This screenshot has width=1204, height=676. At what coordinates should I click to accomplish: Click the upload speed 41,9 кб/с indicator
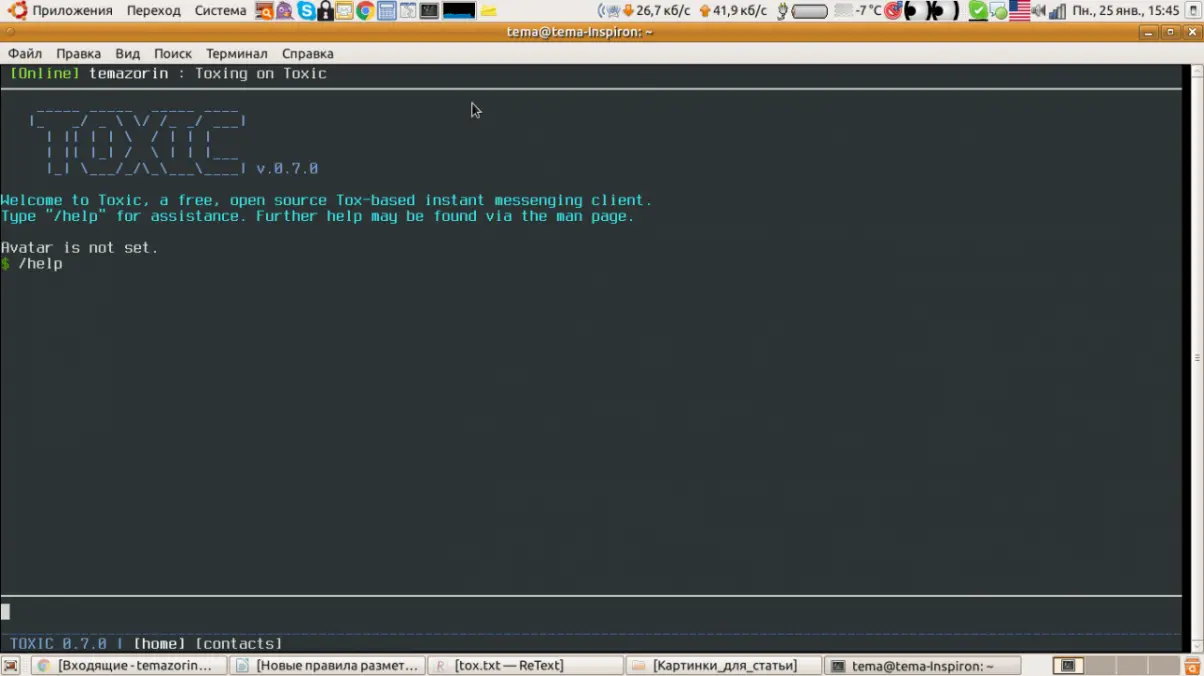(x=733, y=11)
